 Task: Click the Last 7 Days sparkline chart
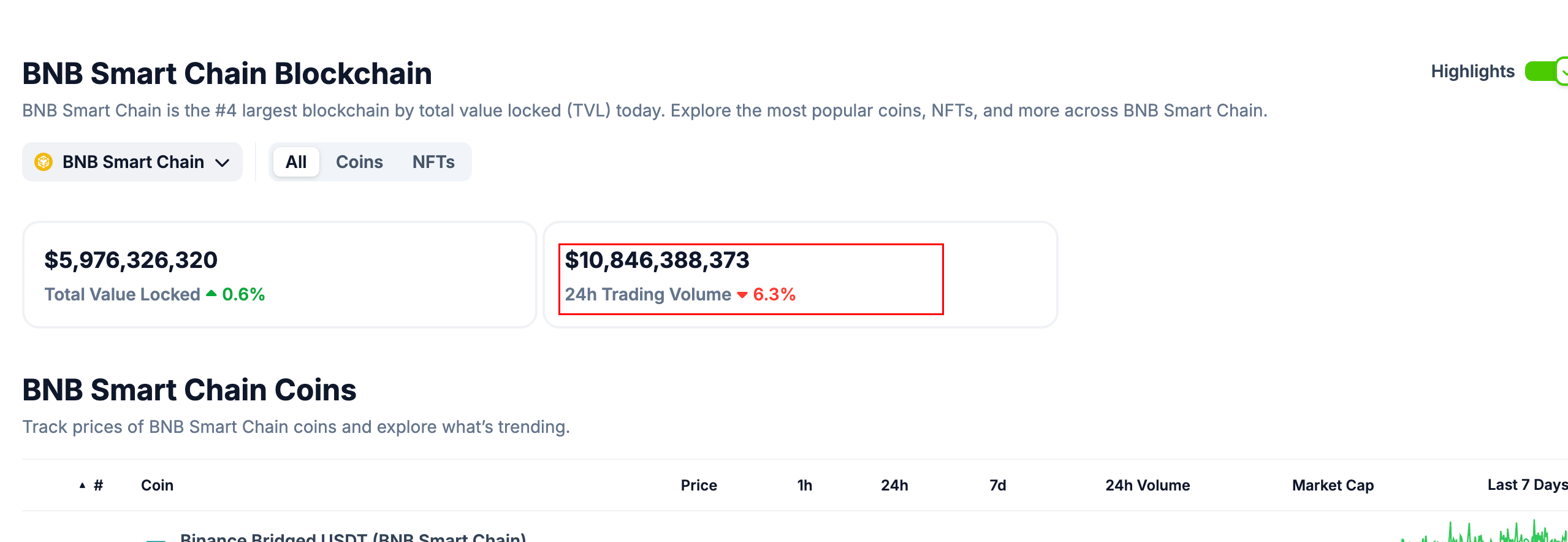coord(1483,532)
